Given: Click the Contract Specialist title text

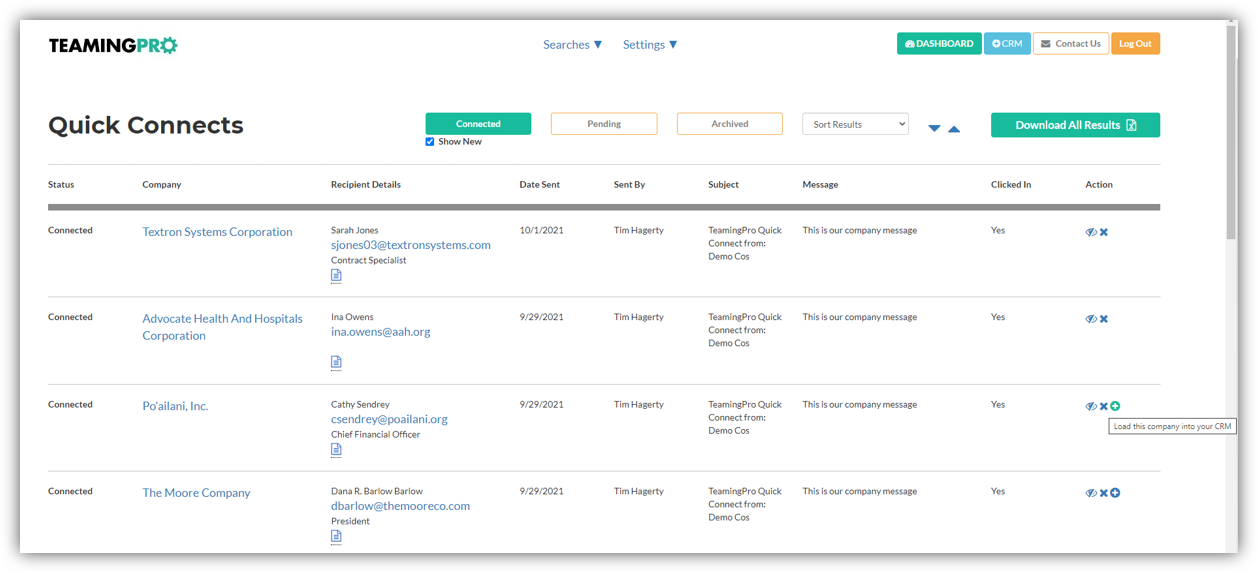Looking at the screenshot, I should coord(369,260).
